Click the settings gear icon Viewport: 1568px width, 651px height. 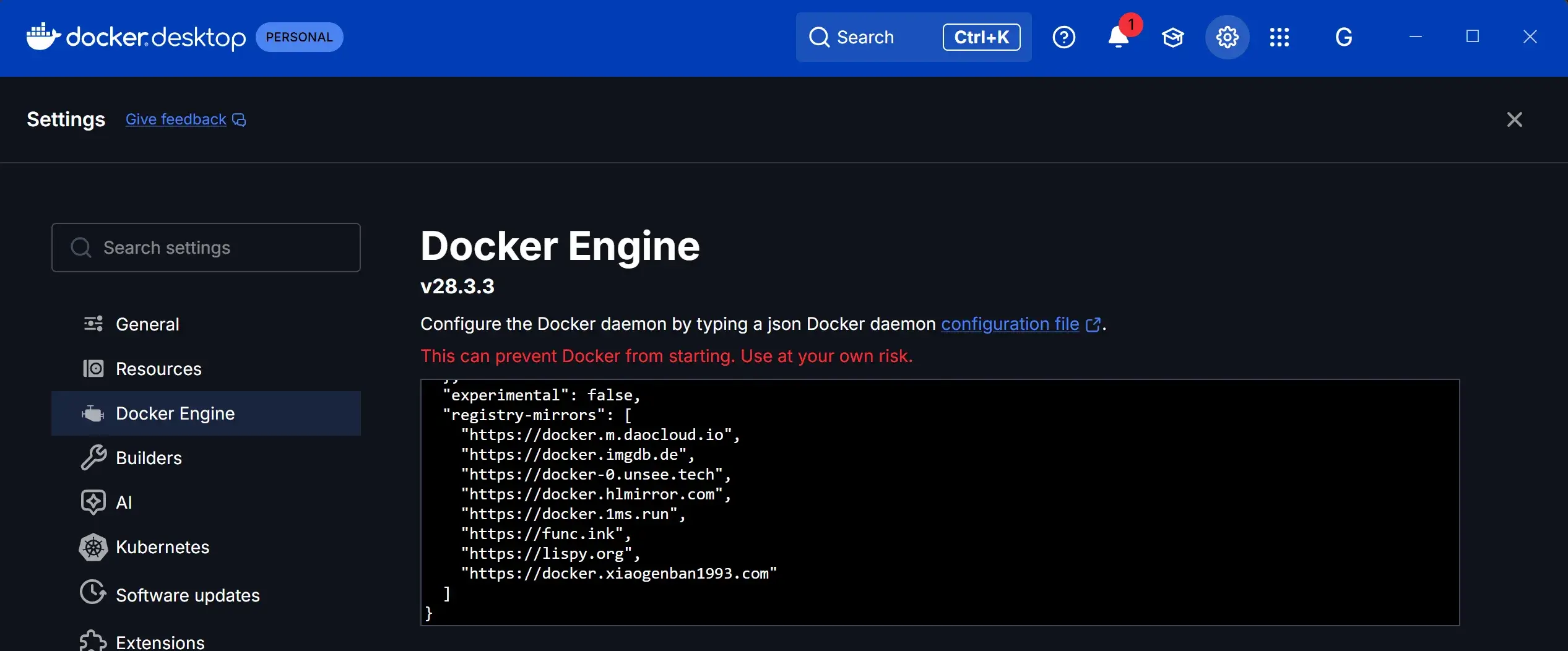tap(1227, 37)
